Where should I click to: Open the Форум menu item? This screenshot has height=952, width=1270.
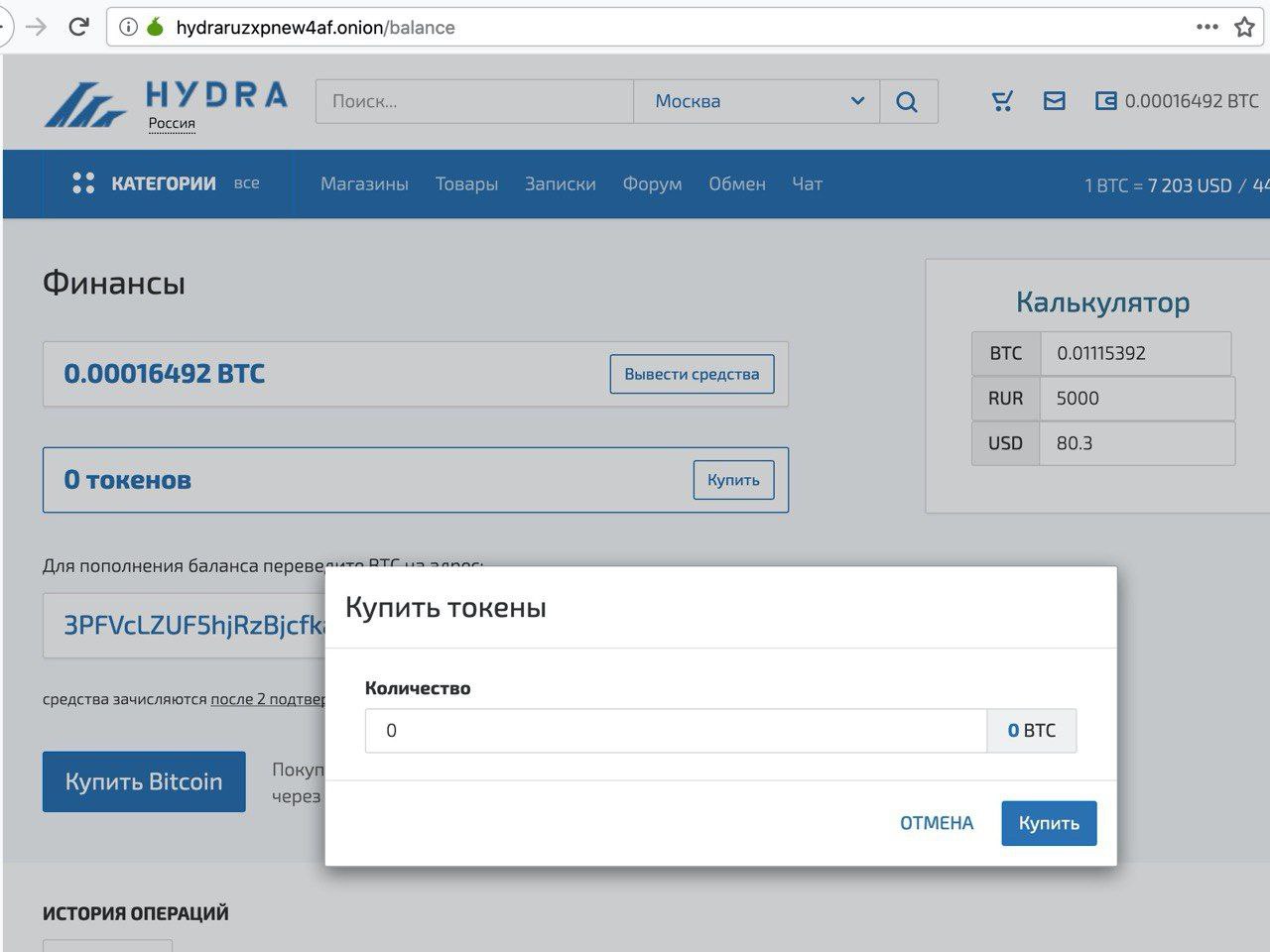(x=652, y=183)
